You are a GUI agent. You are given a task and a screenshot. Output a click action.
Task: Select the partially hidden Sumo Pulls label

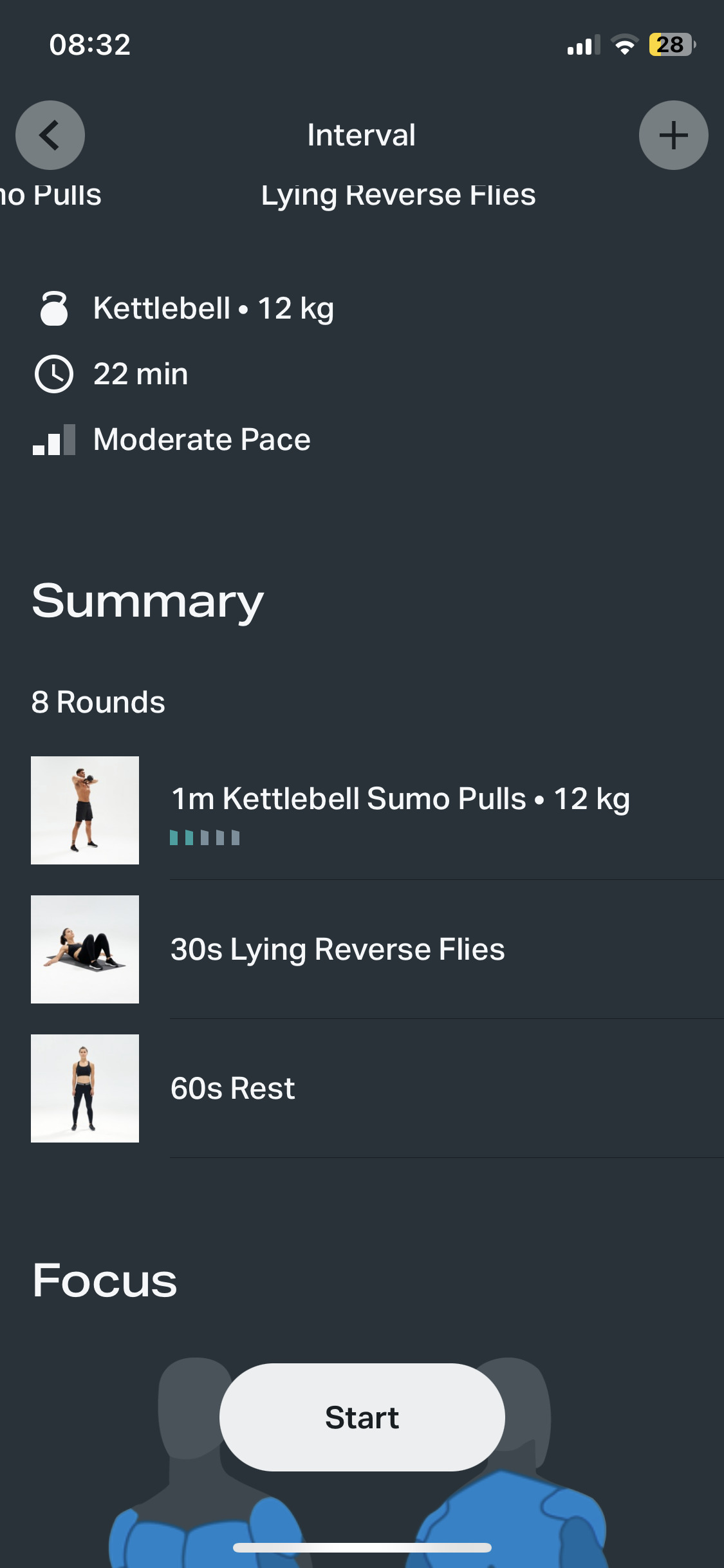[51, 194]
